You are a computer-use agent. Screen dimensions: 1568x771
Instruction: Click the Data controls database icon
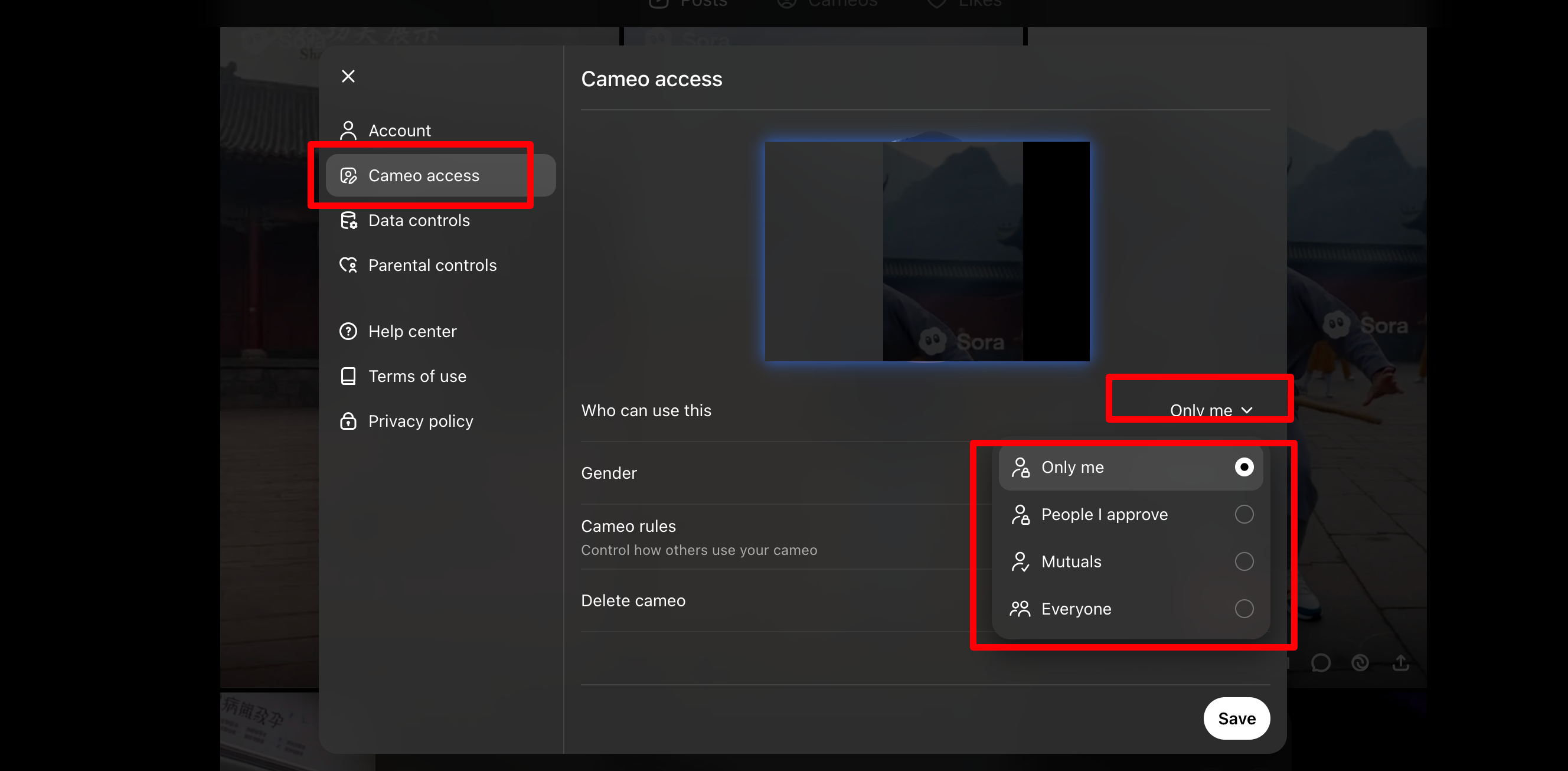(348, 220)
